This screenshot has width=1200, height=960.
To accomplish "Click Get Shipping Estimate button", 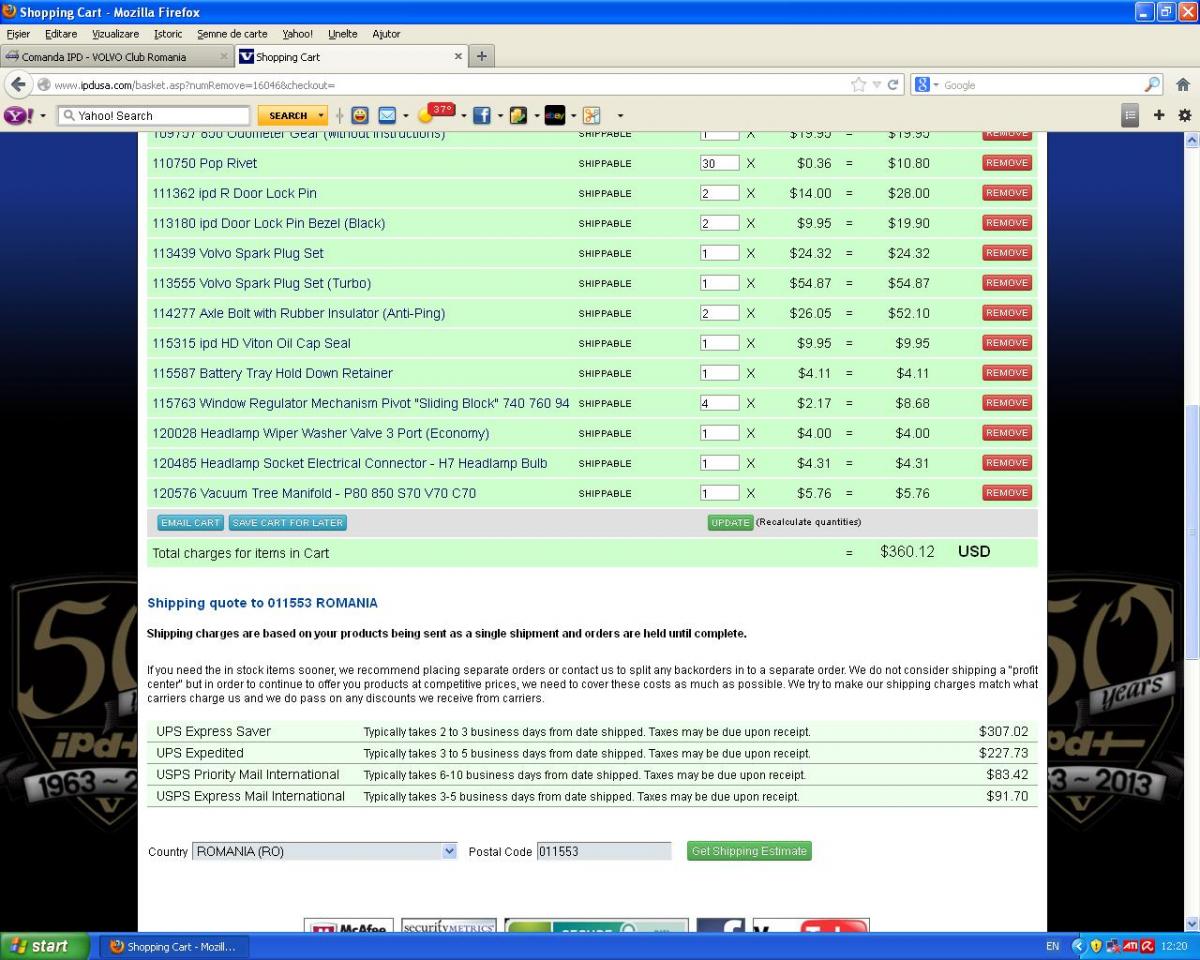I will coord(749,851).
